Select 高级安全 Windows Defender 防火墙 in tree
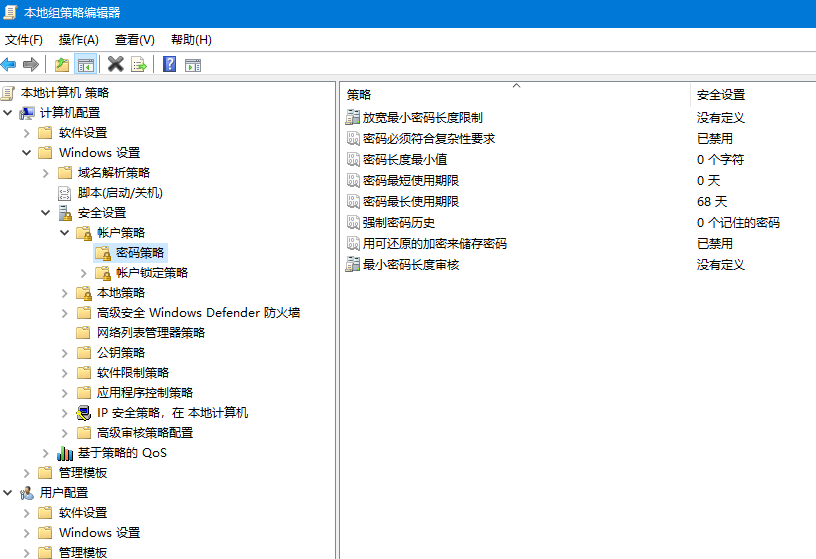816x559 pixels. click(x=198, y=313)
